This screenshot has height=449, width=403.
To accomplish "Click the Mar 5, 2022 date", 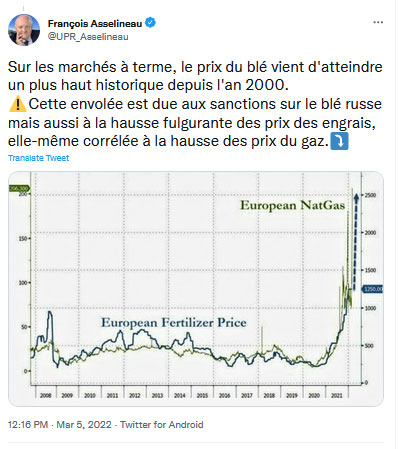I will click(84, 425).
